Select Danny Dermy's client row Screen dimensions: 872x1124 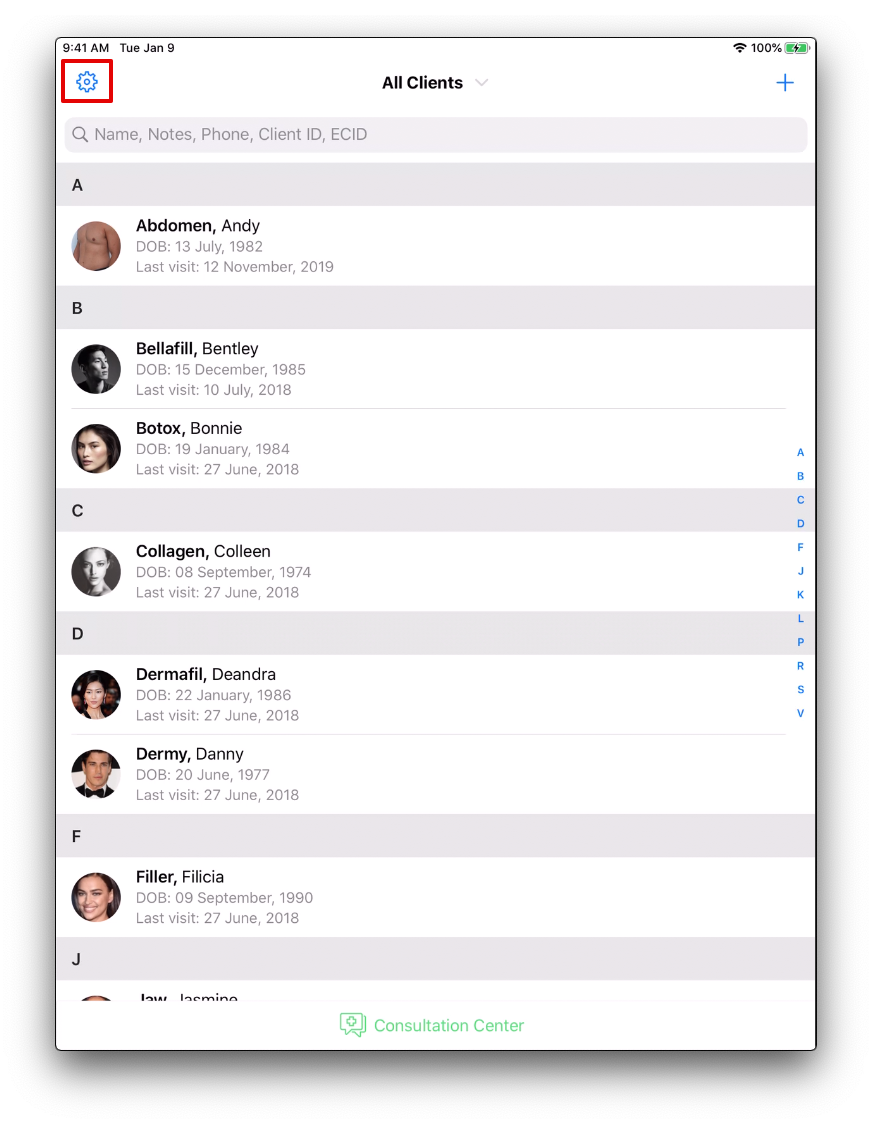[x=435, y=774]
